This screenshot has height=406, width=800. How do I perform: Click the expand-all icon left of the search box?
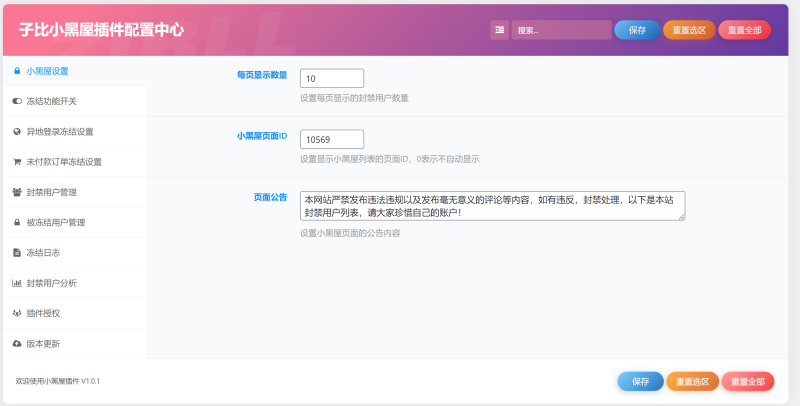[499, 30]
